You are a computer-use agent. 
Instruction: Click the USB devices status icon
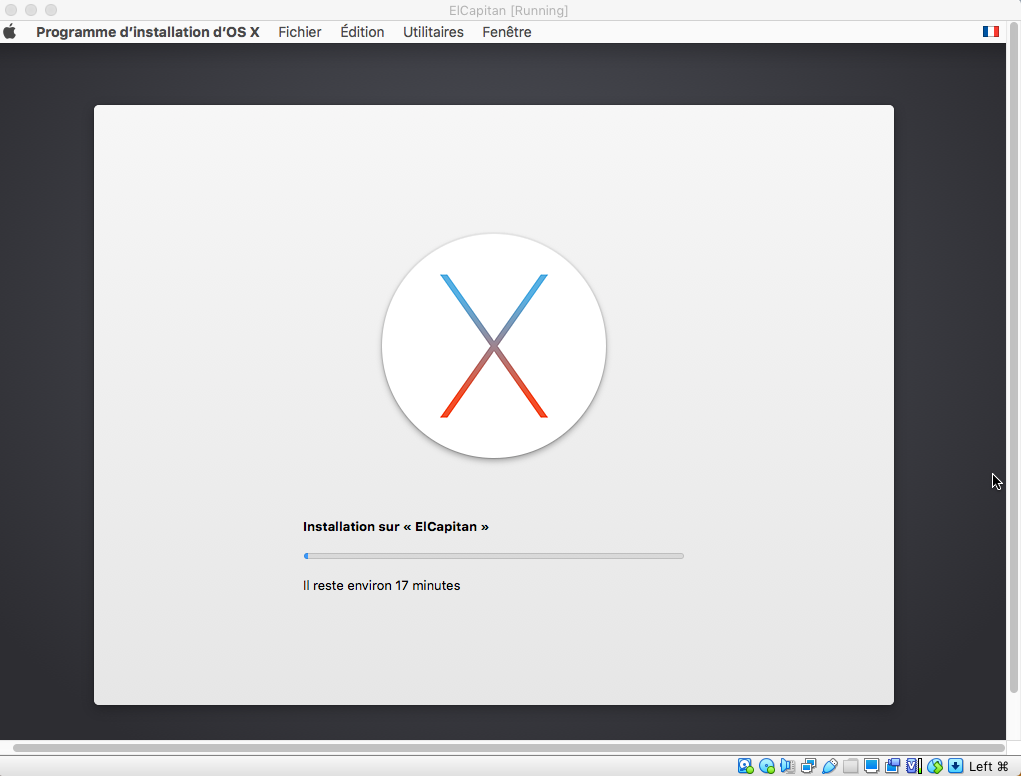tap(830, 766)
